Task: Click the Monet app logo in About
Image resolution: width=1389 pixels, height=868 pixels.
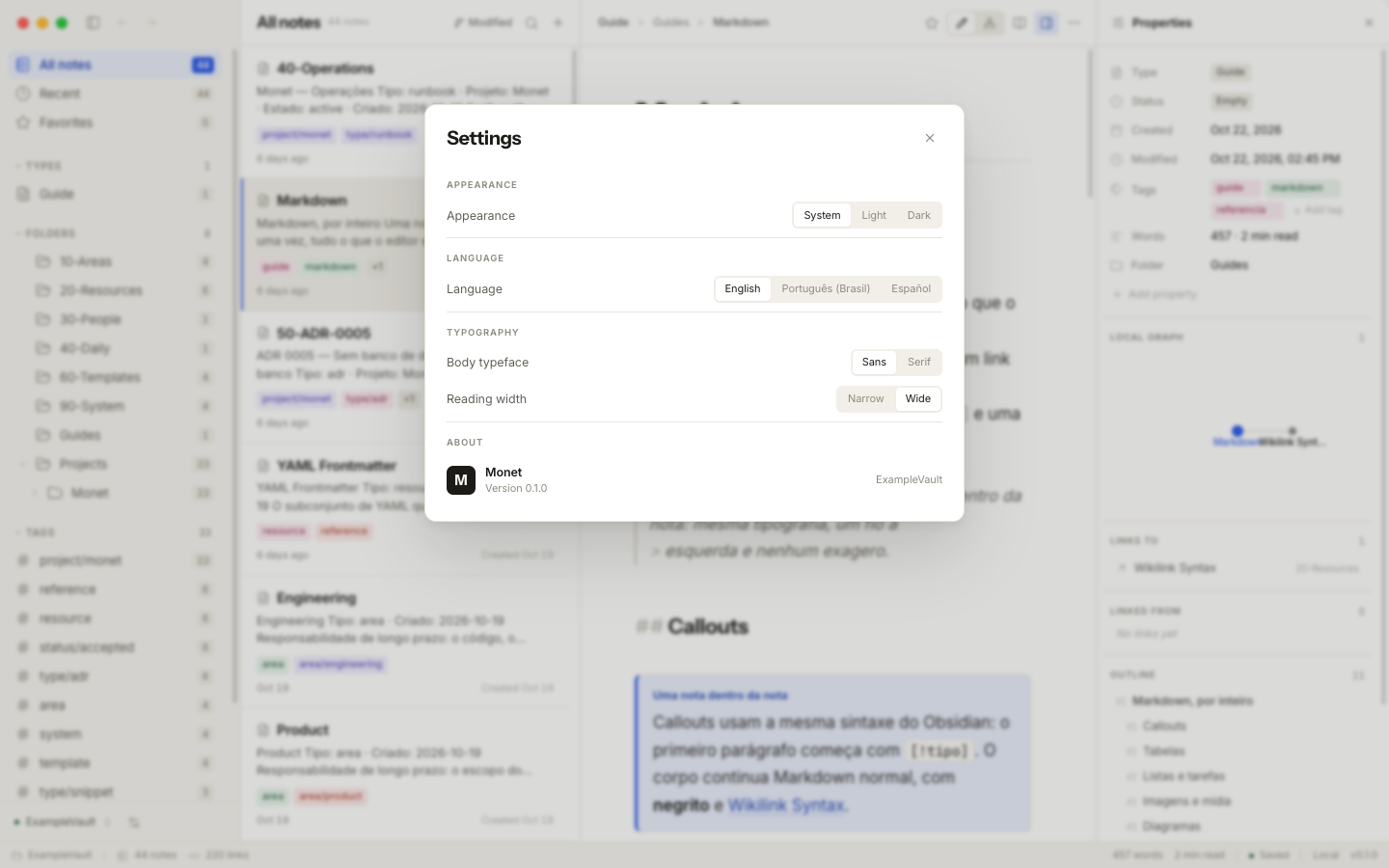Action: click(x=461, y=479)
